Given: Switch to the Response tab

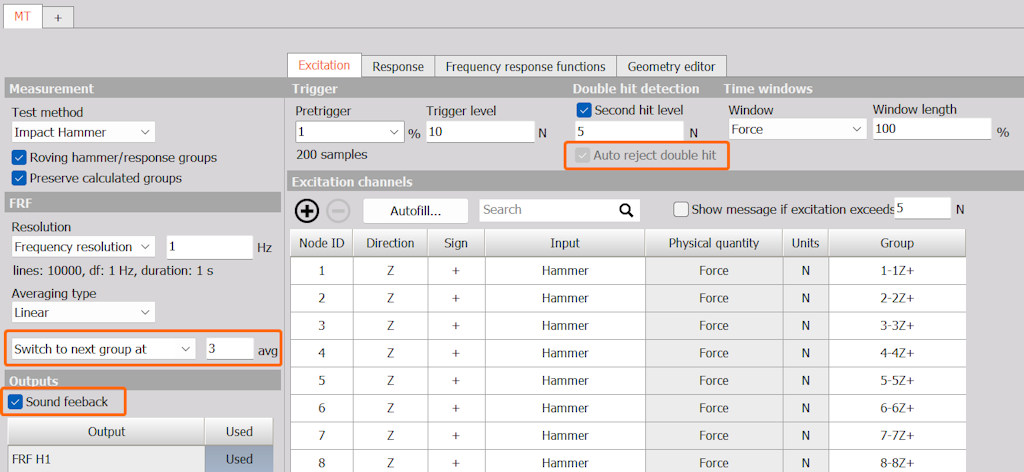Looking at the screenshot, I should 398,67.
